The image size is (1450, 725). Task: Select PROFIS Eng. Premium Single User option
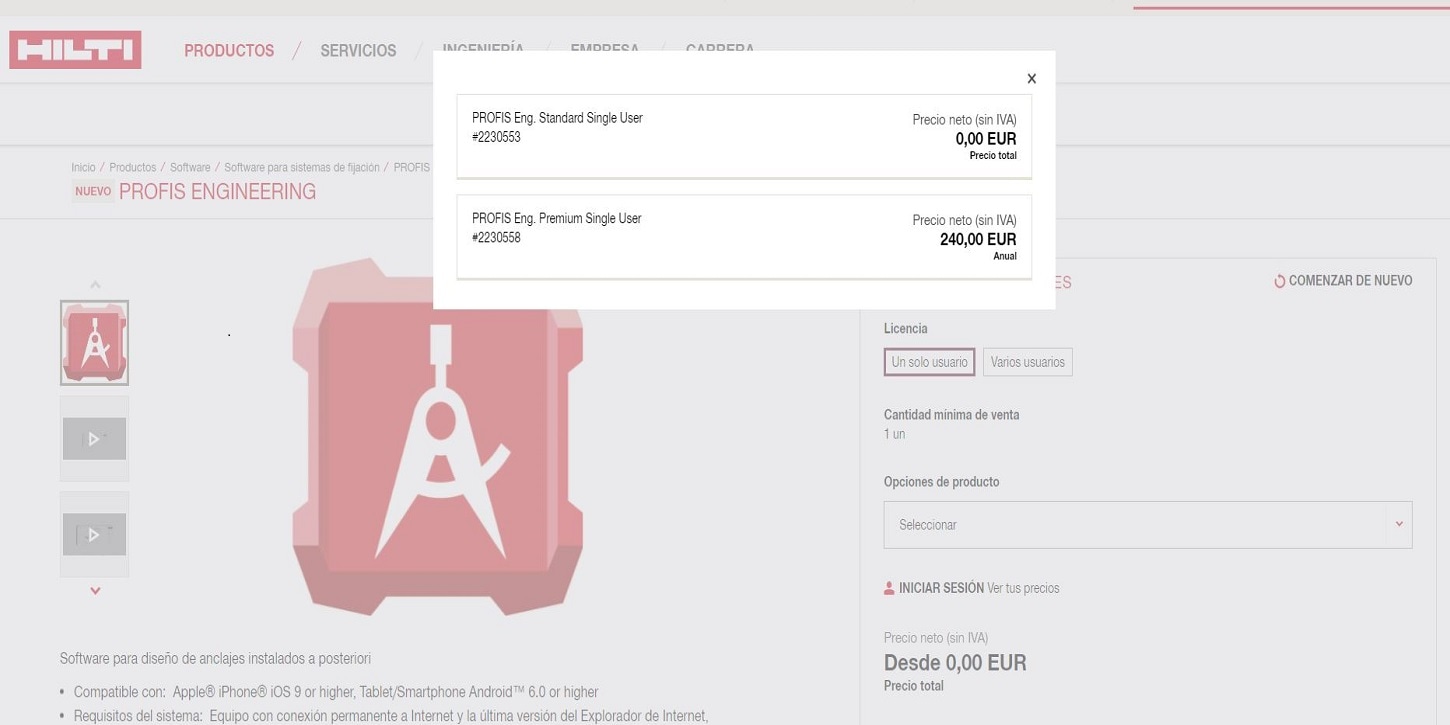744,237
